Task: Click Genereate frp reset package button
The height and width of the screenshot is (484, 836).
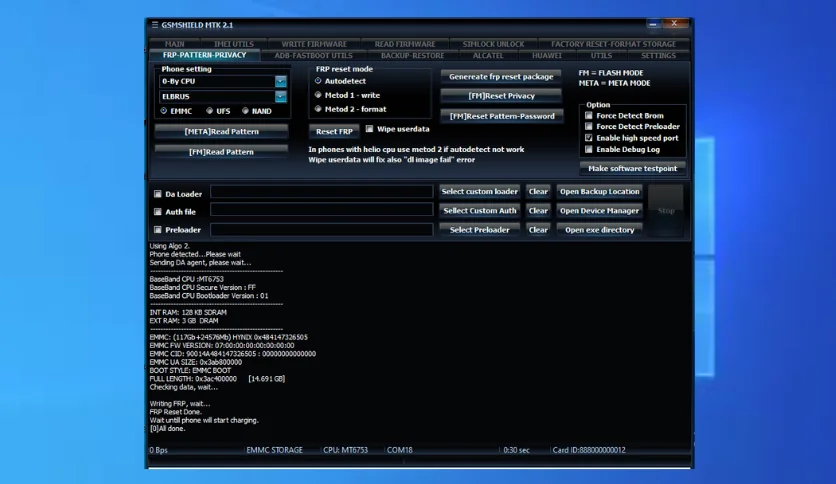Action: click(501, 77)
